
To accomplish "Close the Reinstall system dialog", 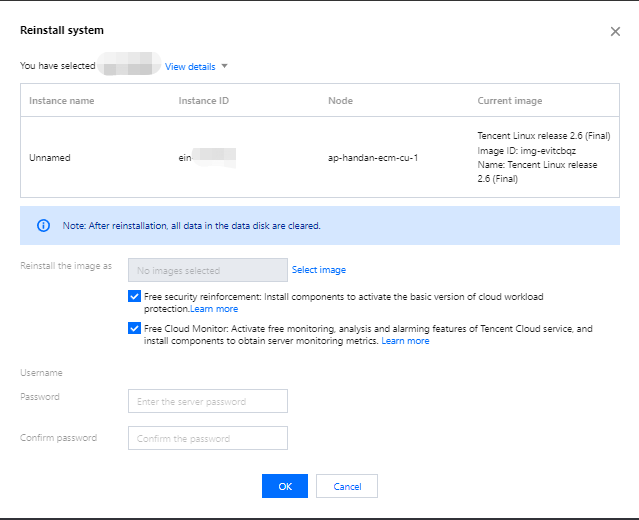I will [615, 32].
